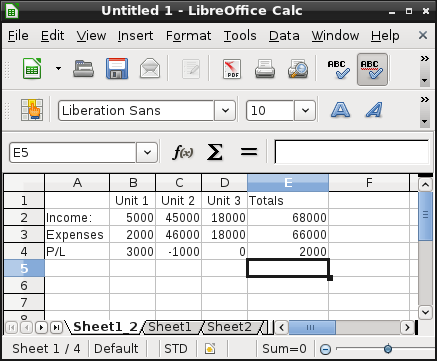
Task: Open the Data menu
Action: tap(284, 35)
